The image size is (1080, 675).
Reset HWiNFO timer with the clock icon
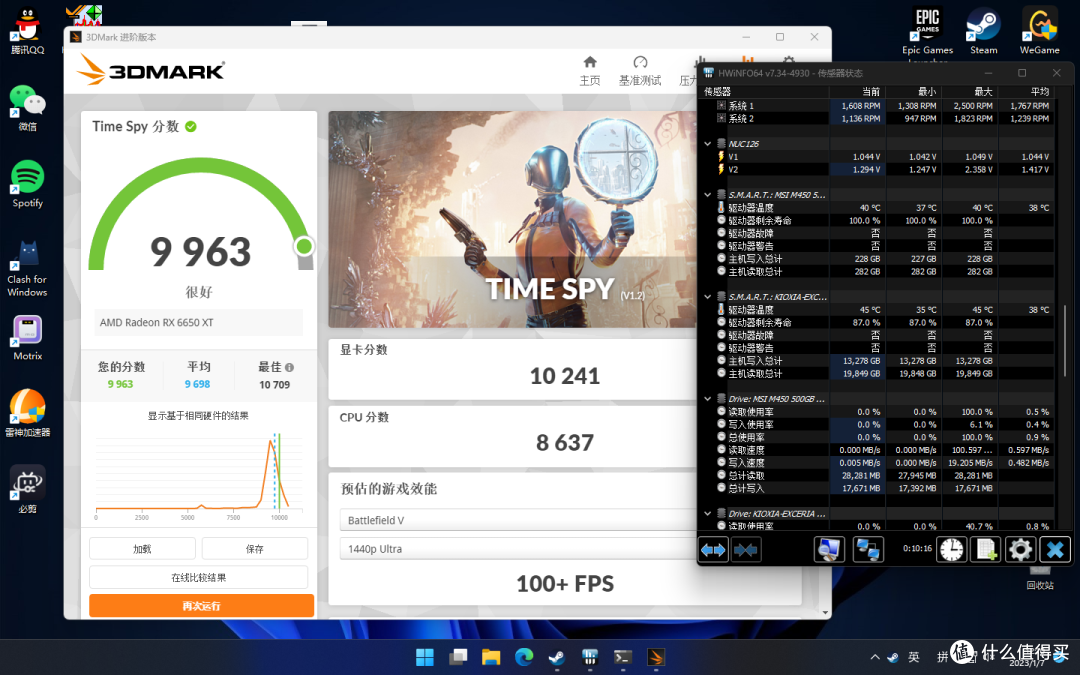click(951, 550)
